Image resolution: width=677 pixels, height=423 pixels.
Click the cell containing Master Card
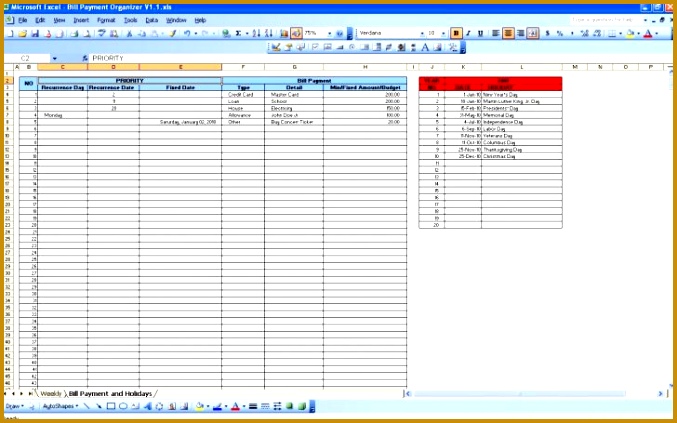(x=294, y=95)
